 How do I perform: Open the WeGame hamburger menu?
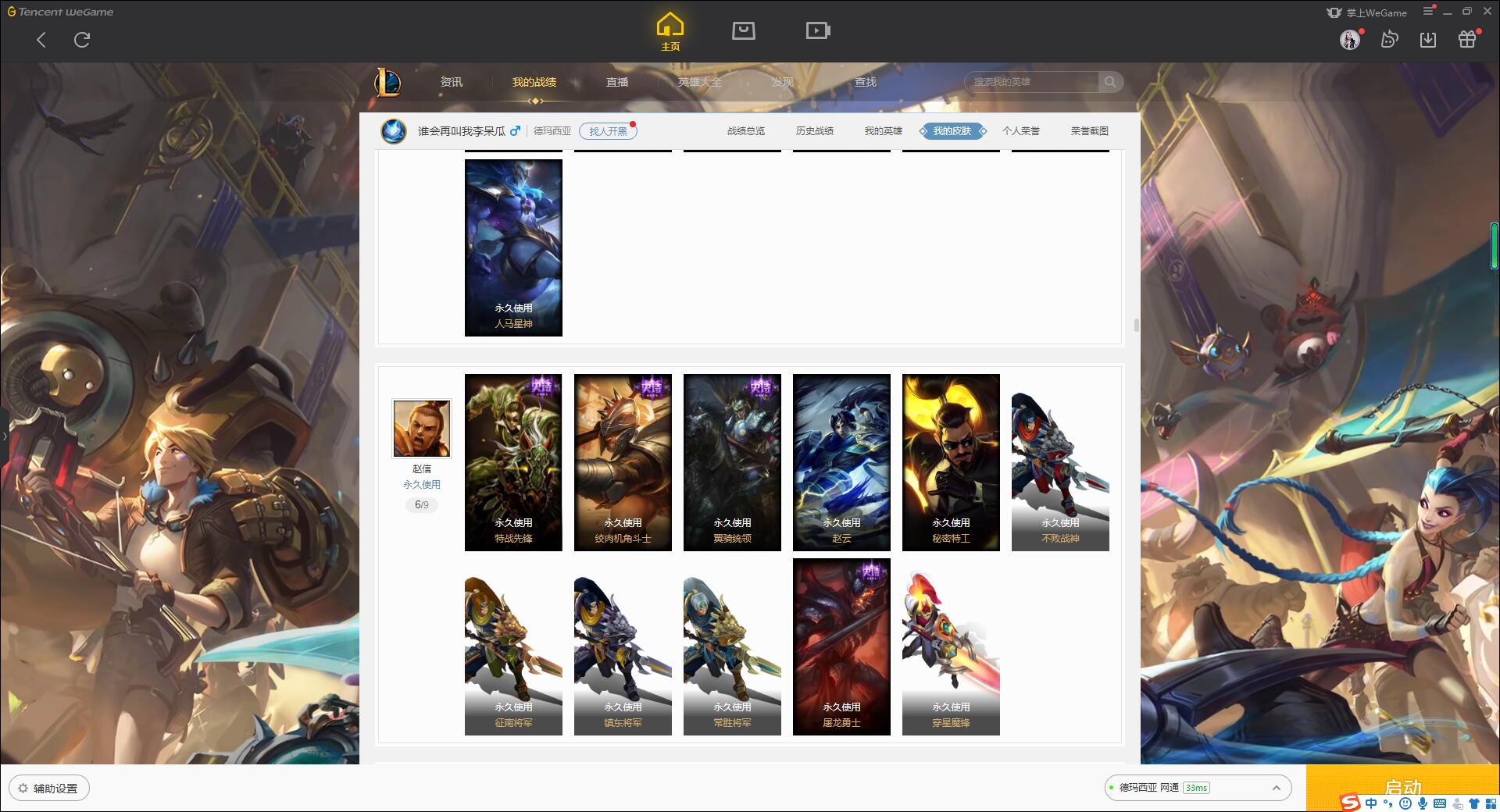(x=1428, y=12)
